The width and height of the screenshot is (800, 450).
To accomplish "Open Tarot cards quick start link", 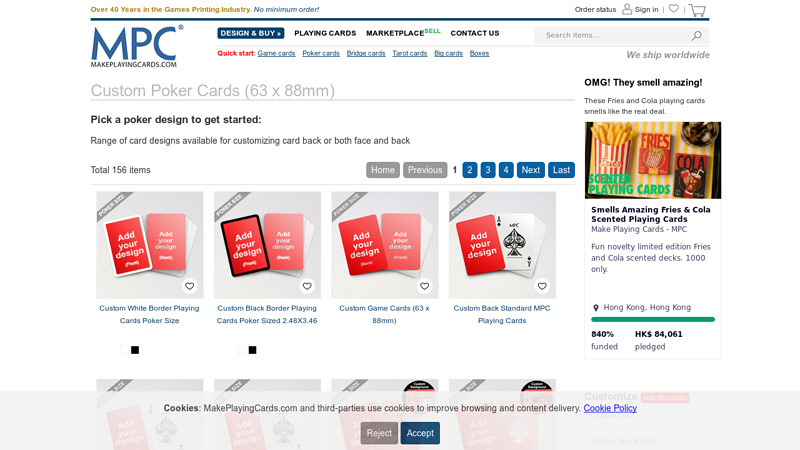I will coord(410,53).
